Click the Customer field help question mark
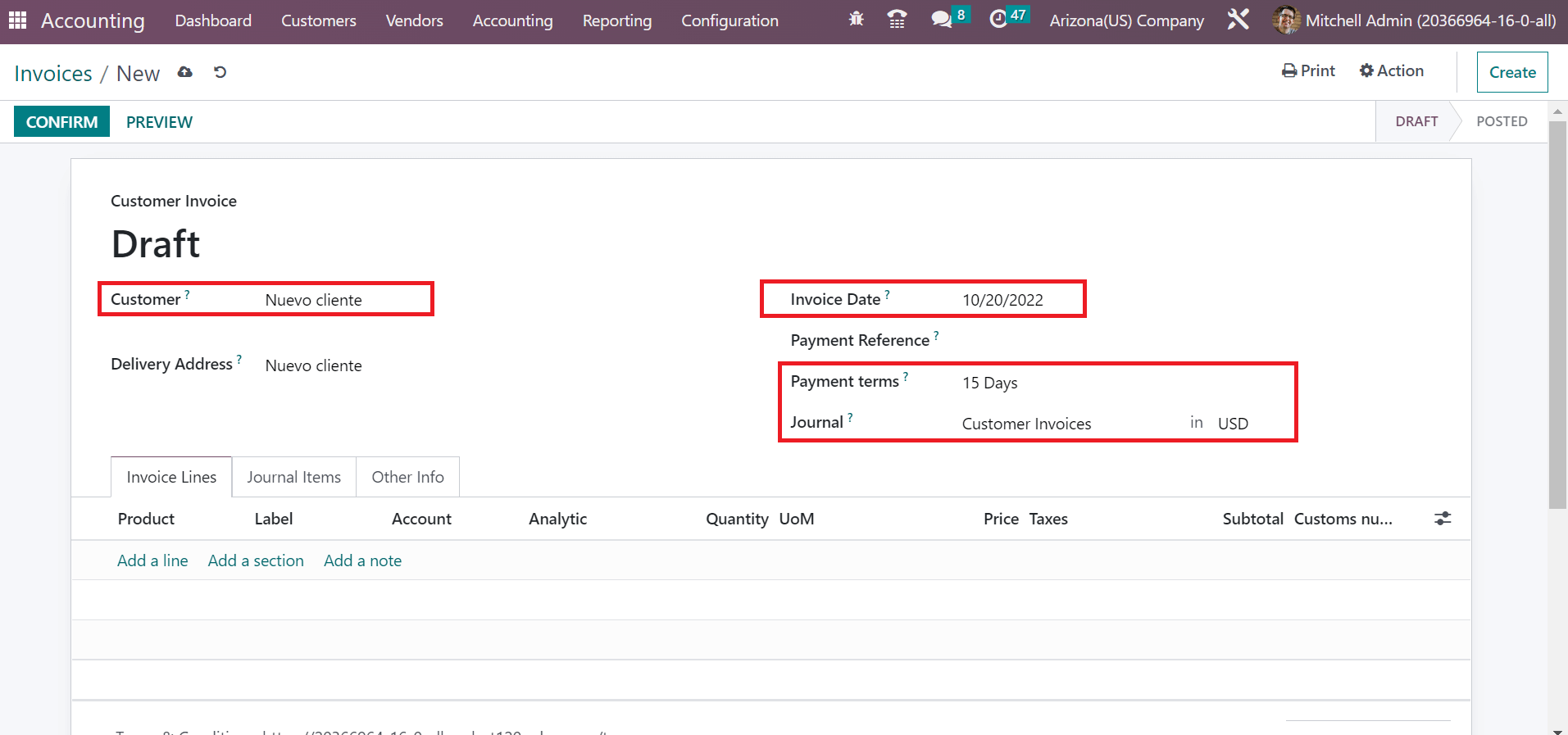The image size is (1568, 735). coord(187,293)
